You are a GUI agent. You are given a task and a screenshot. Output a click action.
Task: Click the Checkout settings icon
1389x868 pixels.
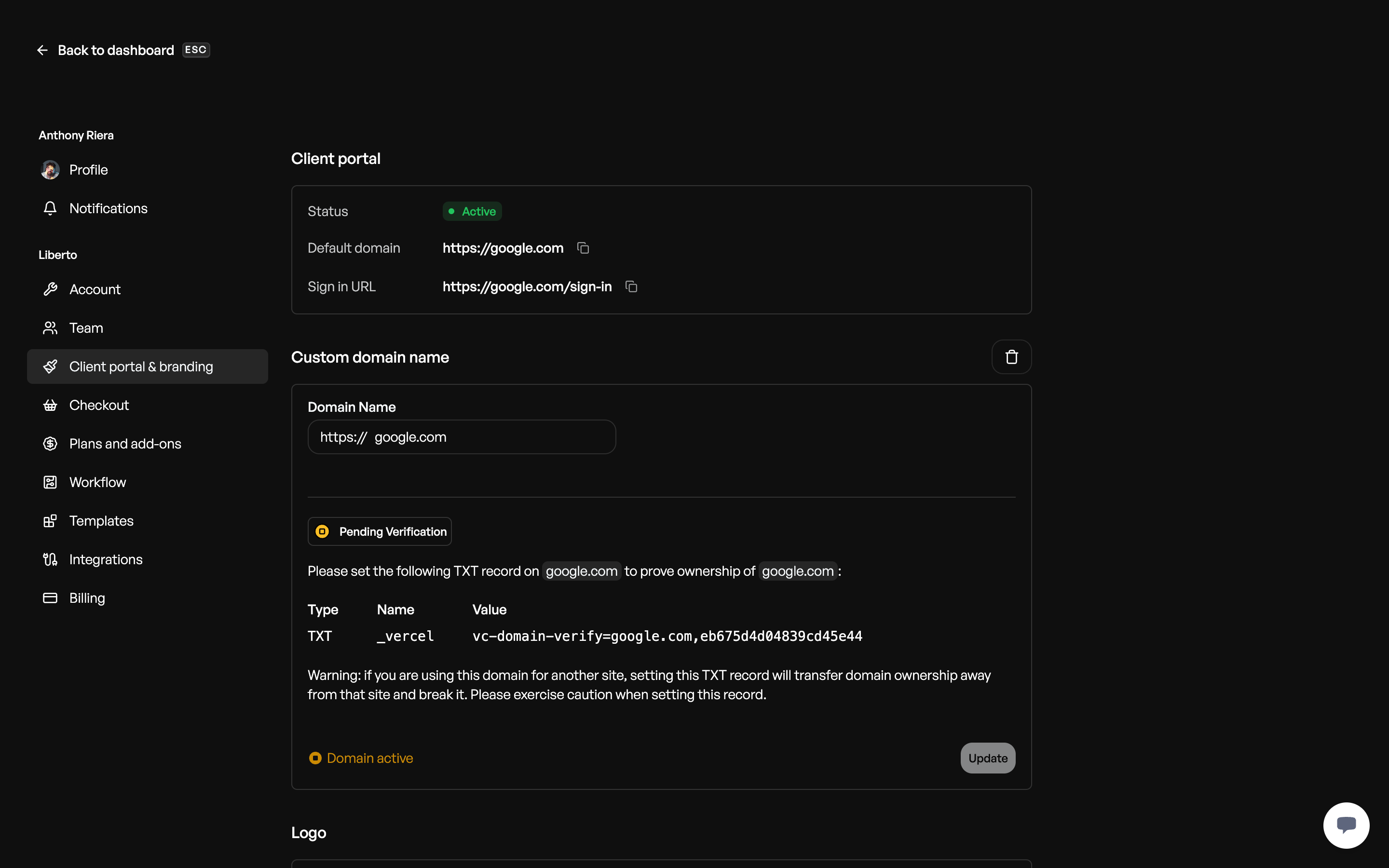click(50, 405)
